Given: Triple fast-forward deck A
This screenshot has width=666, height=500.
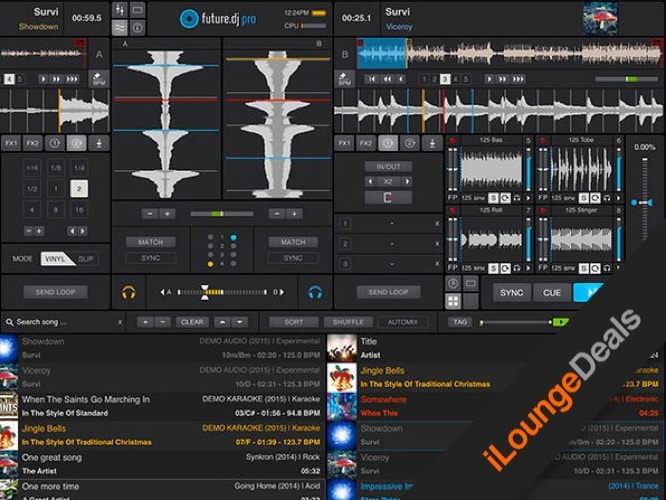Looking at the screenshot, I should click(x=72, y=79).
